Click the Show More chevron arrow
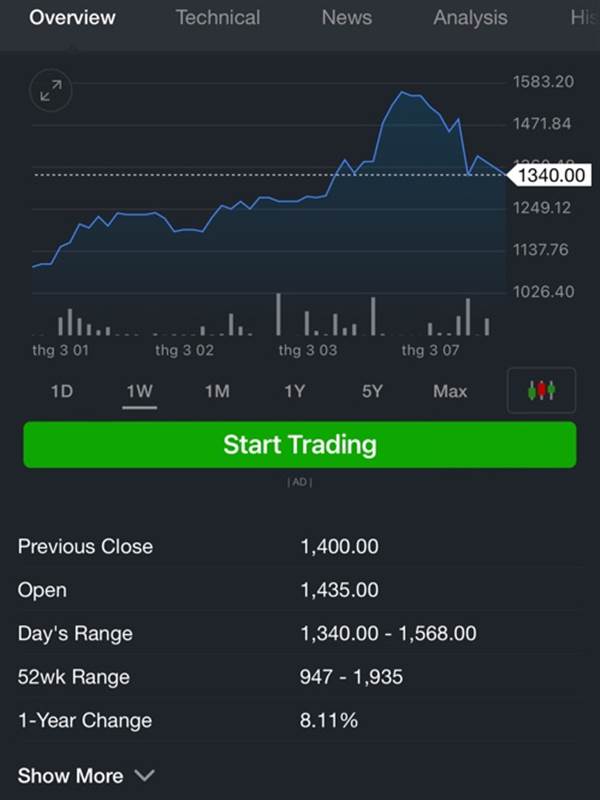The image size is (600, 800). (145, 776)
